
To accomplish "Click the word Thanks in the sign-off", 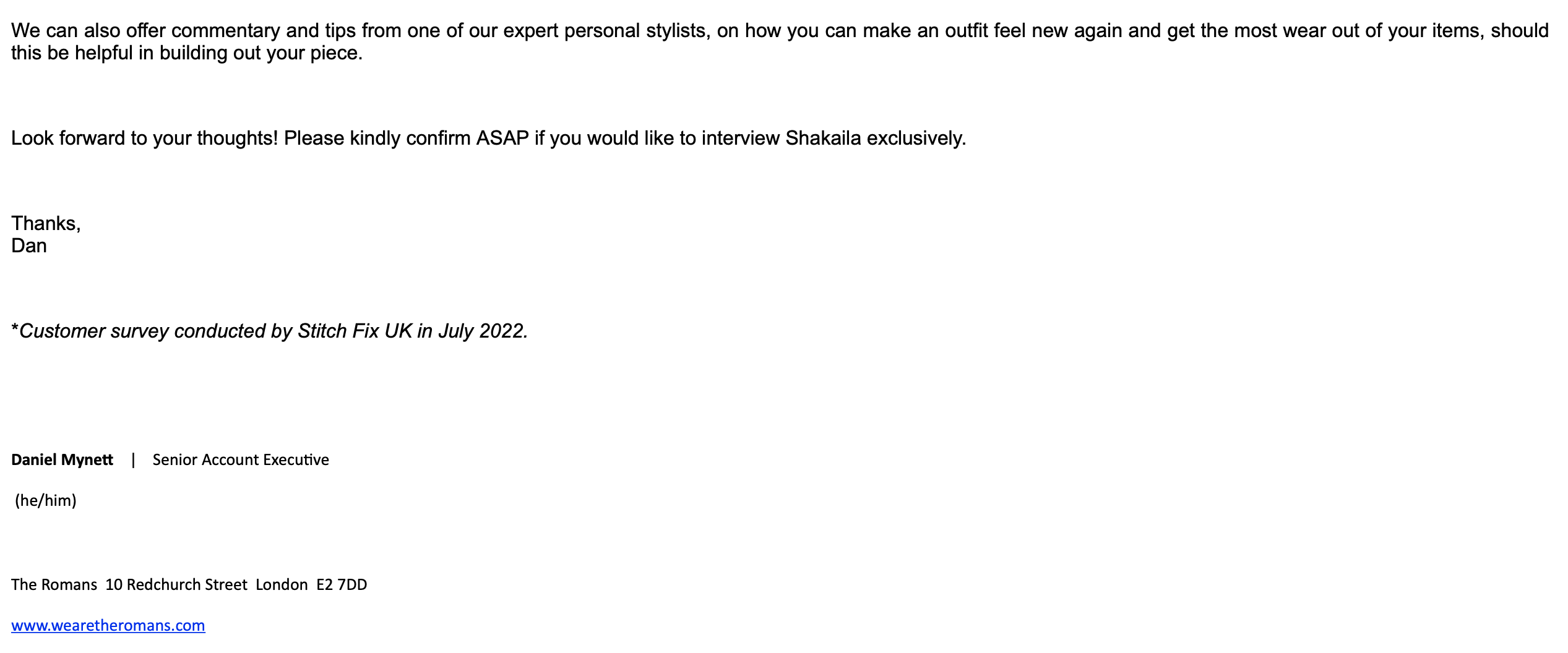I will (x=43, y=223).
